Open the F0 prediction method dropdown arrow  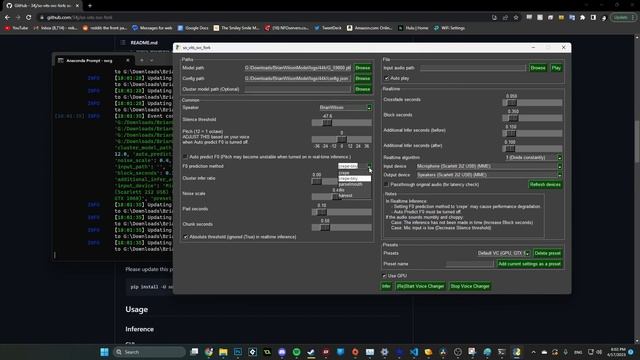pyautogui.click(x=369, y=166)
